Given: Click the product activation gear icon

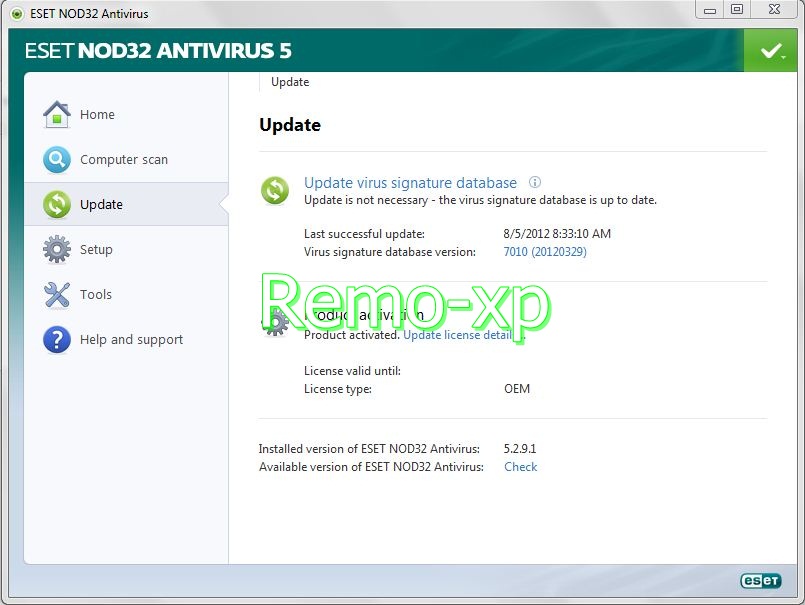Looking at the screenshot, I should point(276,323).
